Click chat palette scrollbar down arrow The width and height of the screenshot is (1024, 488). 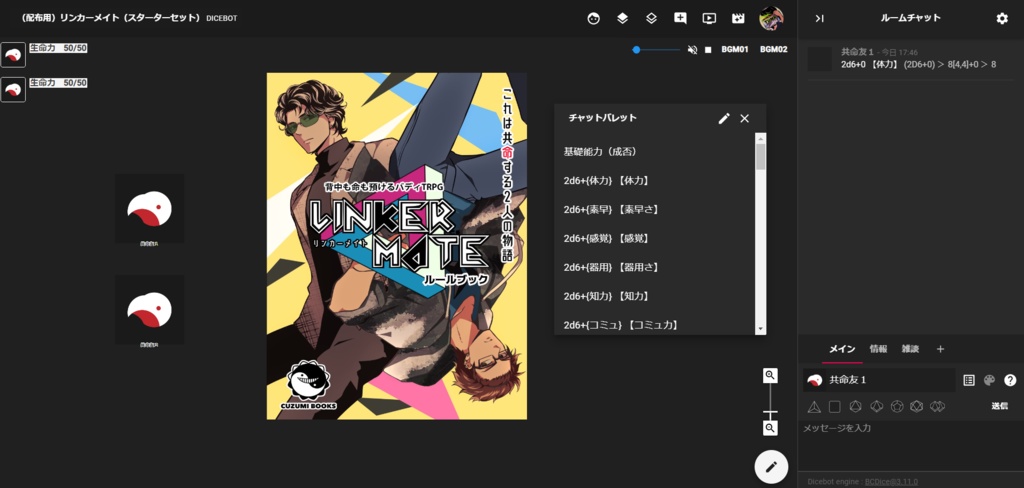tap(760, 329)
